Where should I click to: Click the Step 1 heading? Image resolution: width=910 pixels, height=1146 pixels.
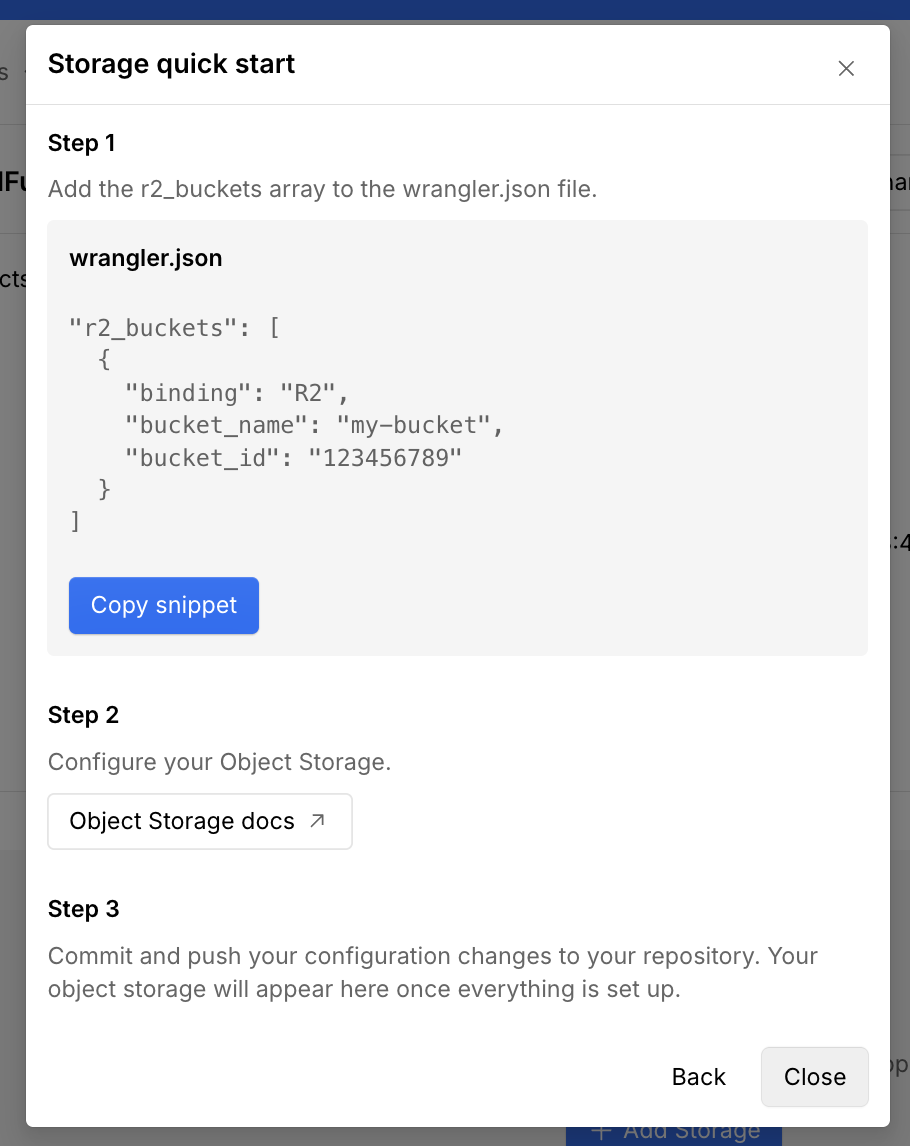click(x=82, y=143)
